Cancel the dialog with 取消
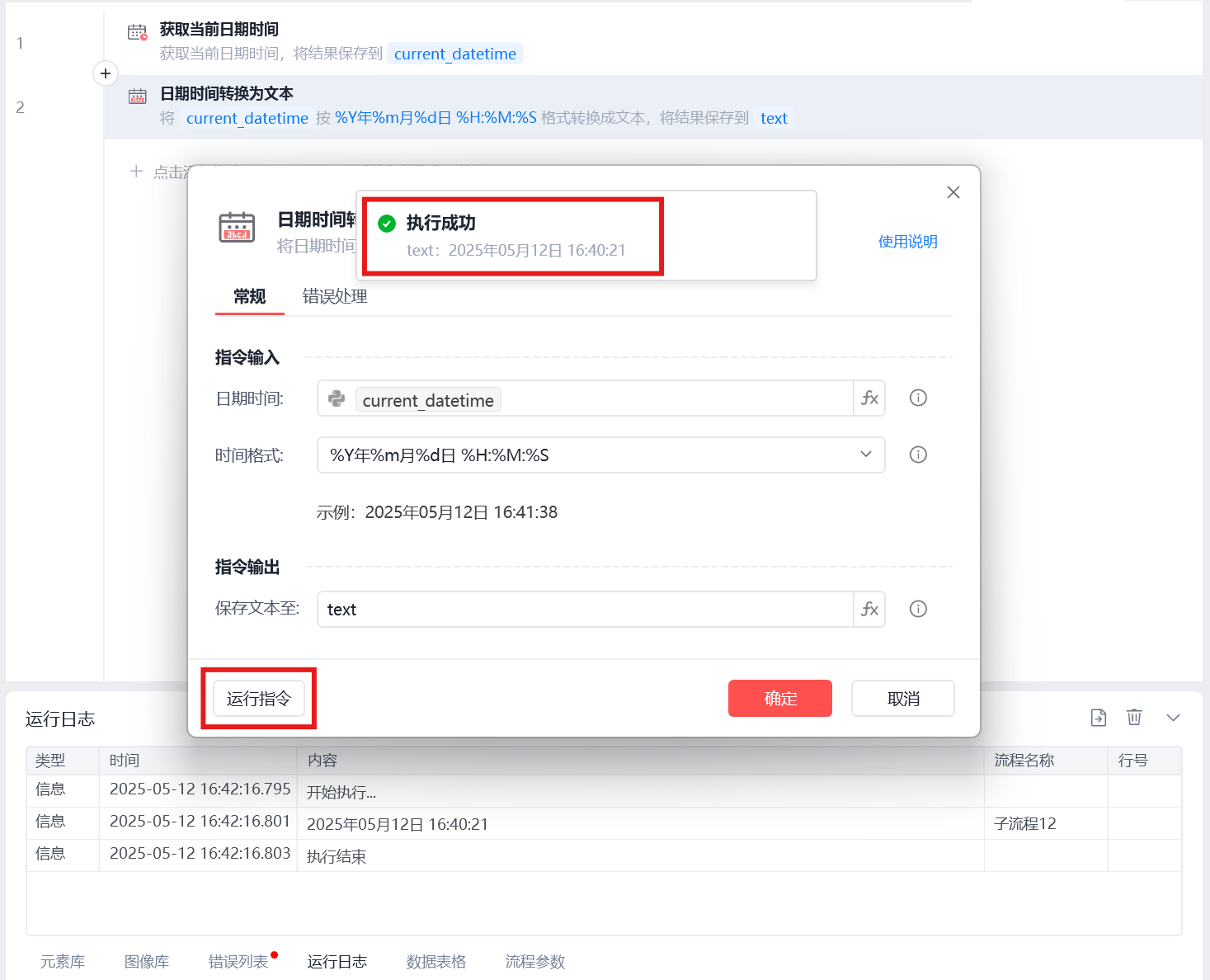Screen dimensions: 1210x980 click(x=903, y=699)
